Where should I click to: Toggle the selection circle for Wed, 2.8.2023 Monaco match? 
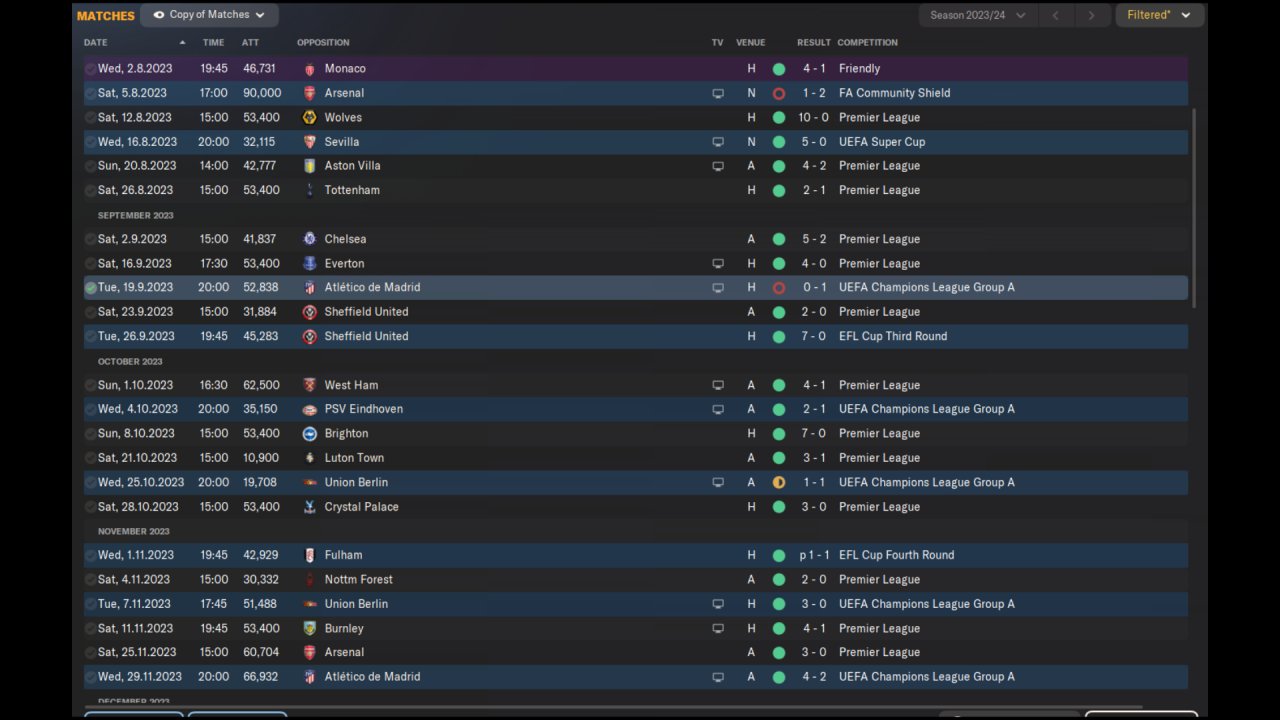coord(90,69)
